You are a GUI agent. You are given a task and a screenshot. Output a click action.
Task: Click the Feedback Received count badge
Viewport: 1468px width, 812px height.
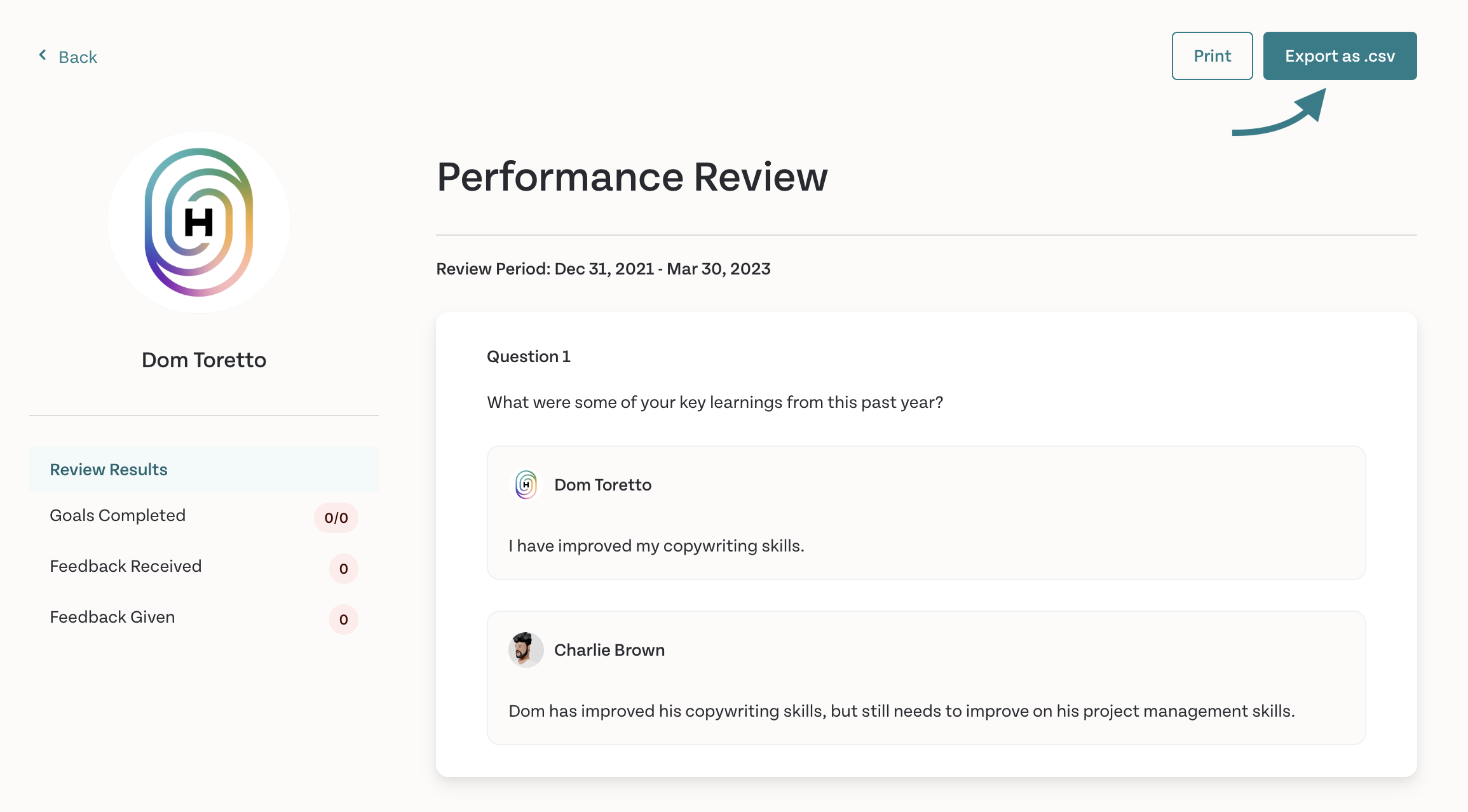(344, 569)
